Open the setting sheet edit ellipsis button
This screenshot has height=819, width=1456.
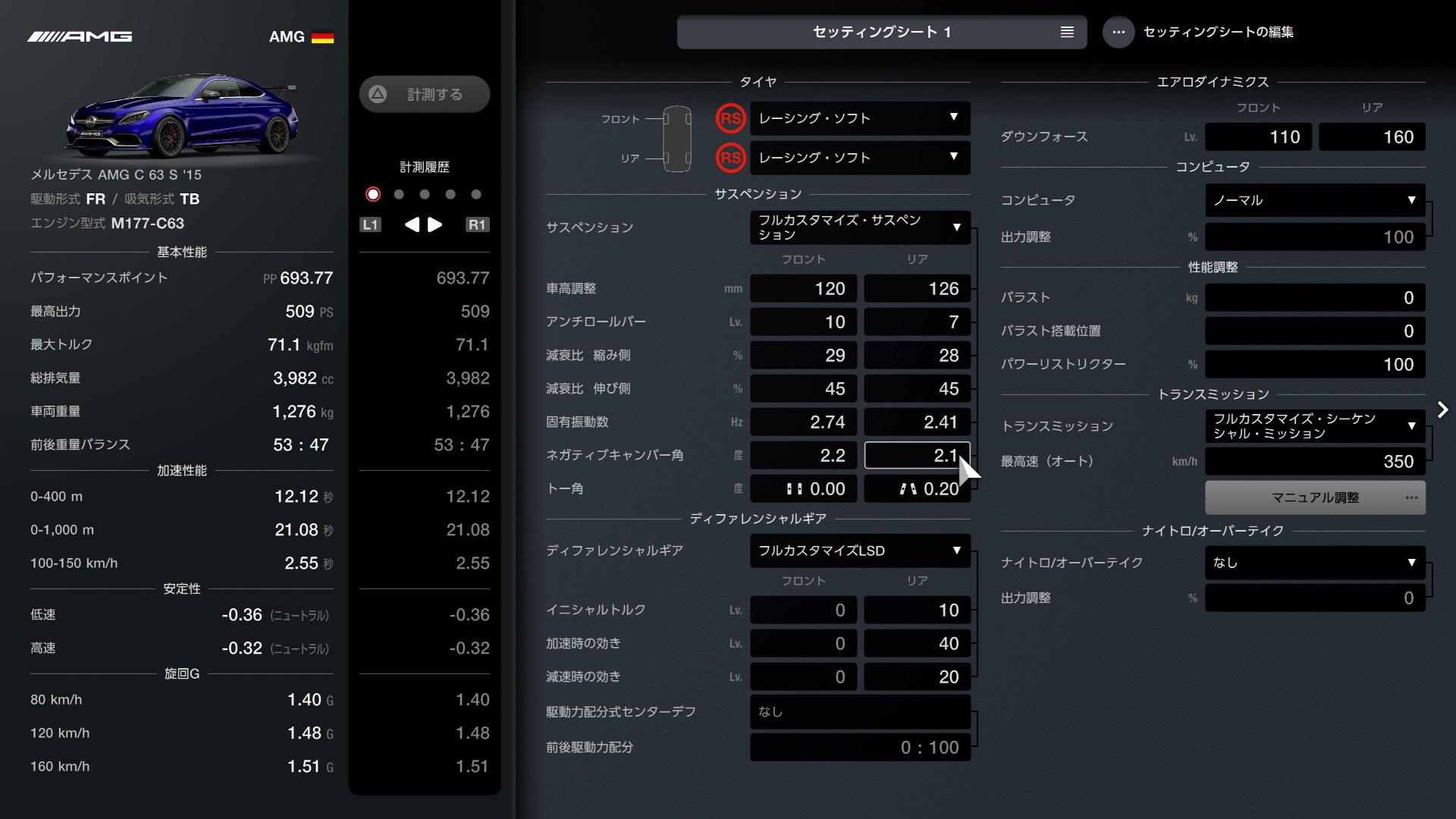click(1119, 32)
